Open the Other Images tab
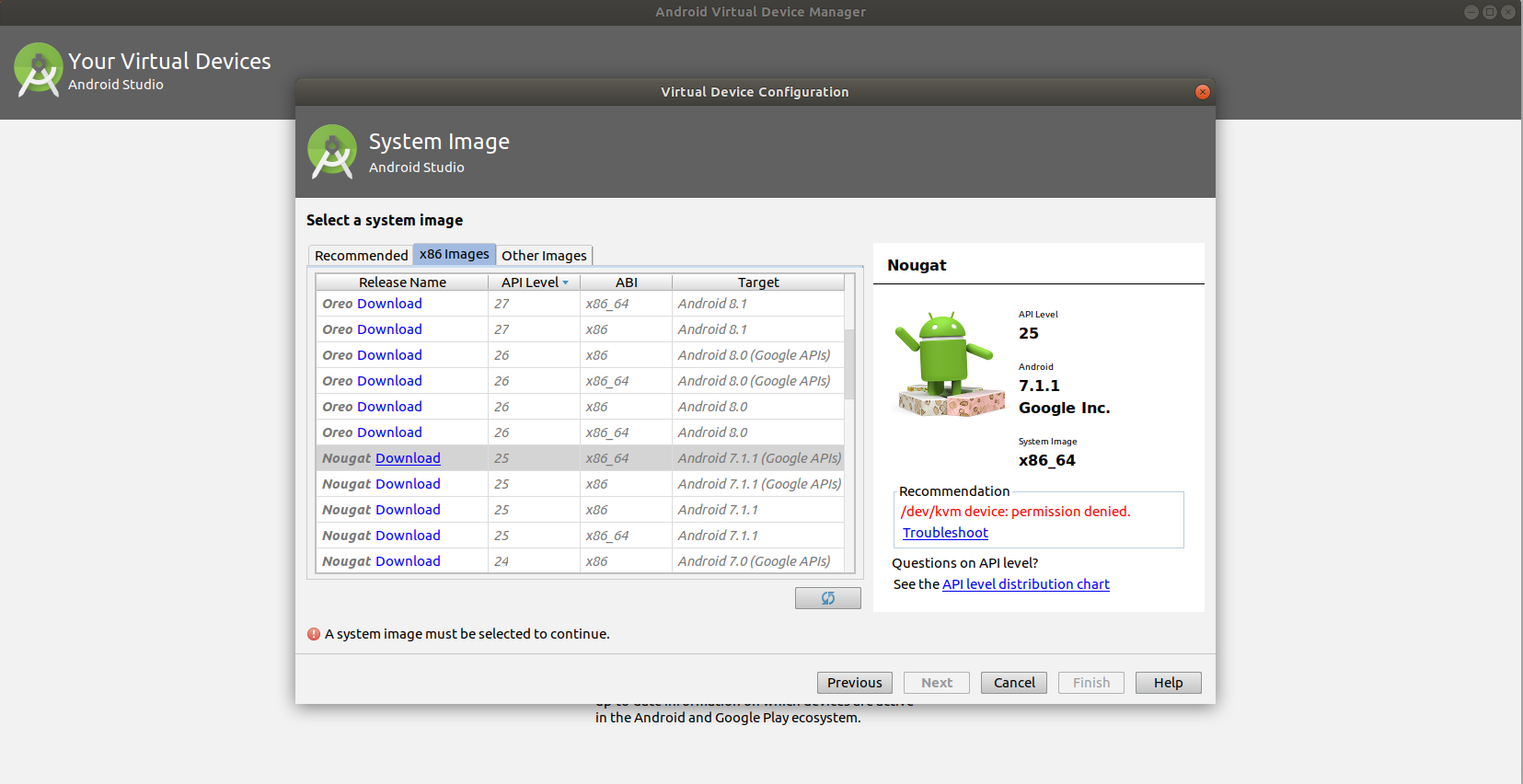Image resolution: width=1523 pixels, height=784 pixels. (544, 256)
